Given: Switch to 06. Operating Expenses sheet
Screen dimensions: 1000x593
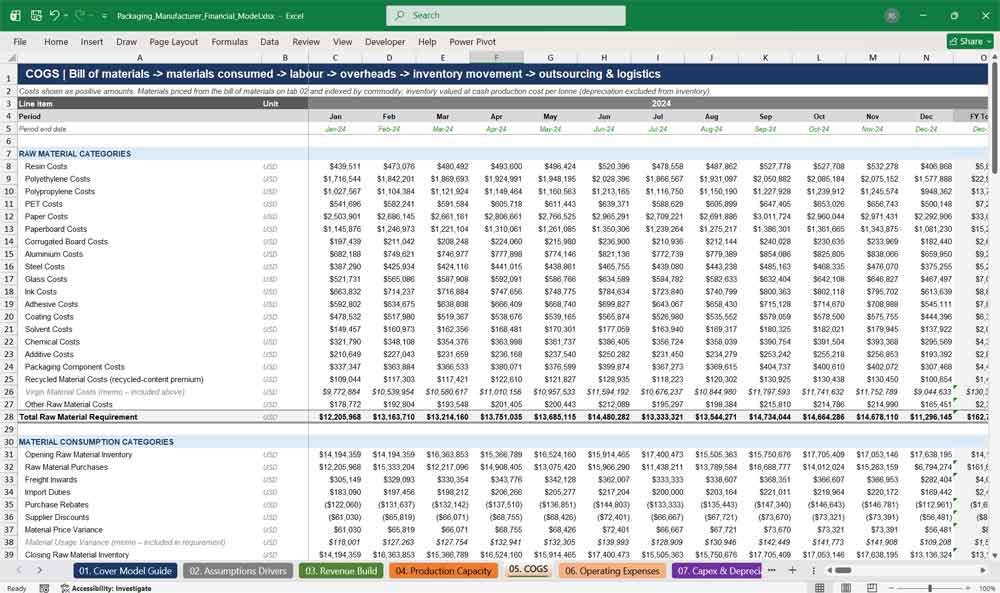Looking at the screenshot, I should point(612,571).
